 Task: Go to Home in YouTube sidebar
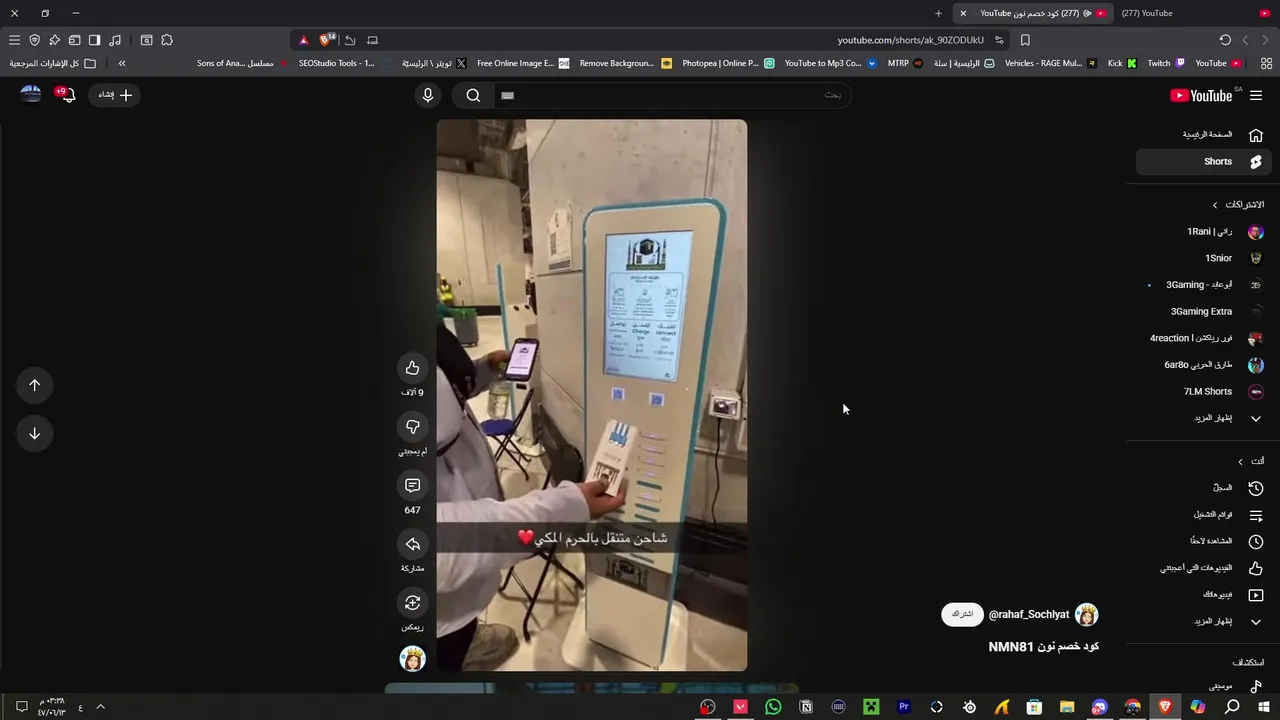[x=1204, y=134]
